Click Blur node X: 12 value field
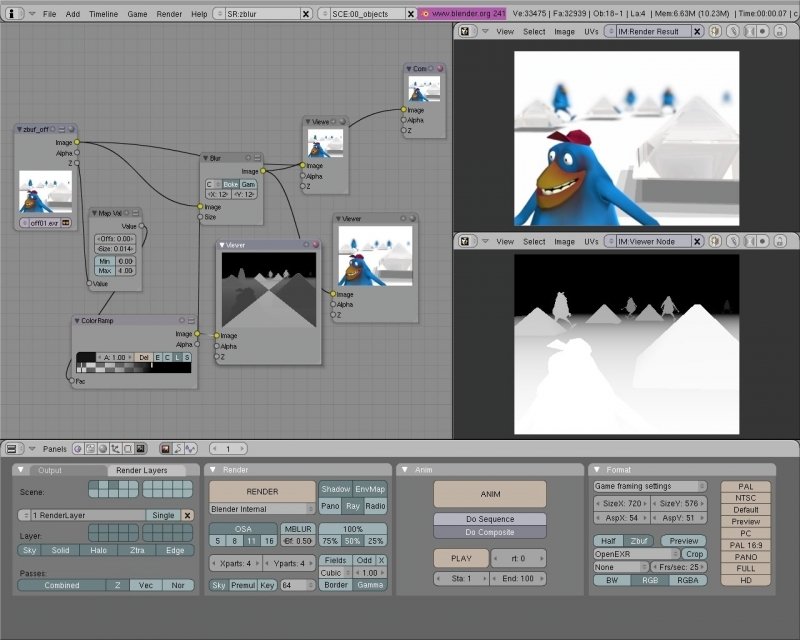Viewport: 800px width, 640px height. [218, 194]
